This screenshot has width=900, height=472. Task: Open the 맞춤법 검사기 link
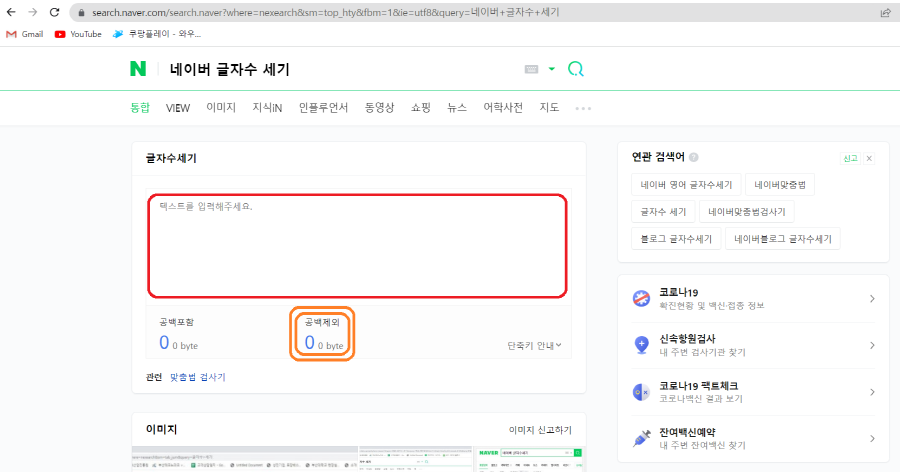197,377
